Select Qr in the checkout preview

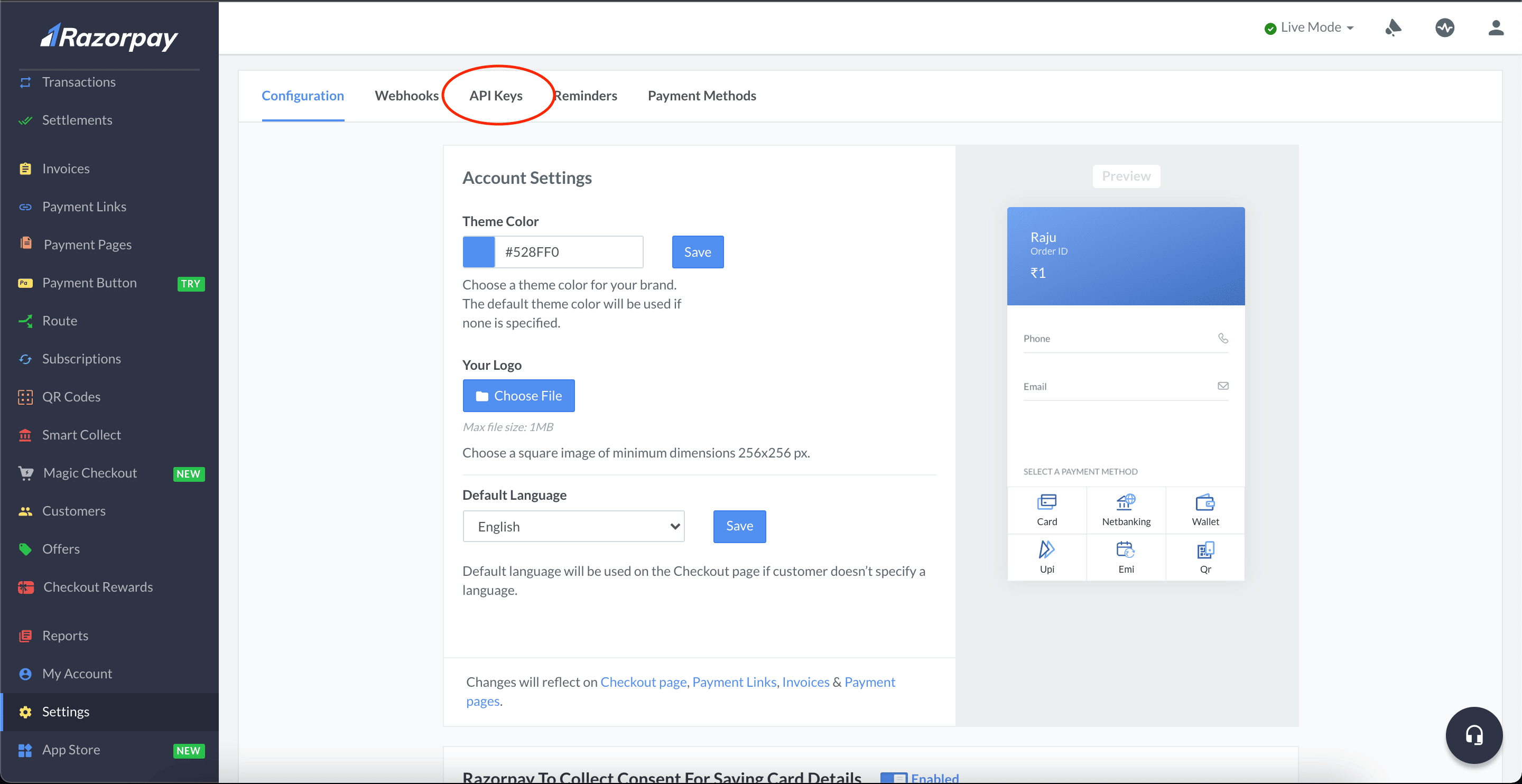[x=1205, y=557]
